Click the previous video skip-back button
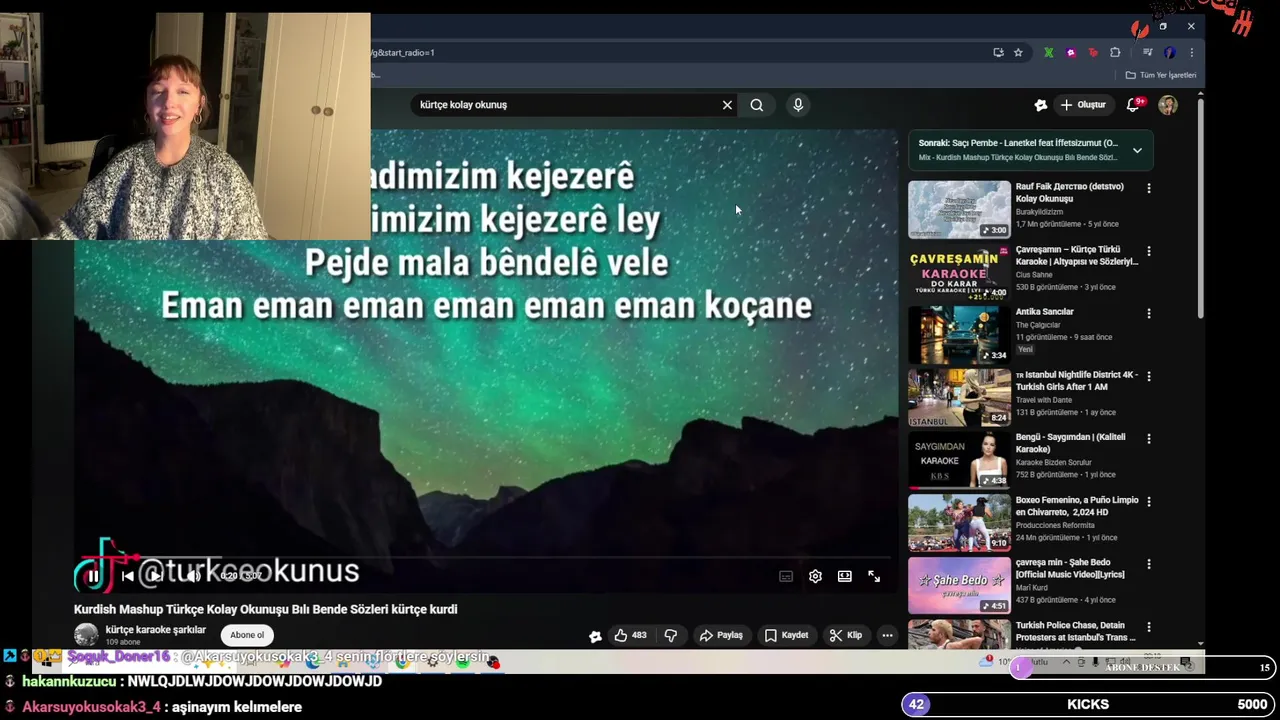Image resolution: width=1280 pixels, height=720 pixels. pos(127,576)
